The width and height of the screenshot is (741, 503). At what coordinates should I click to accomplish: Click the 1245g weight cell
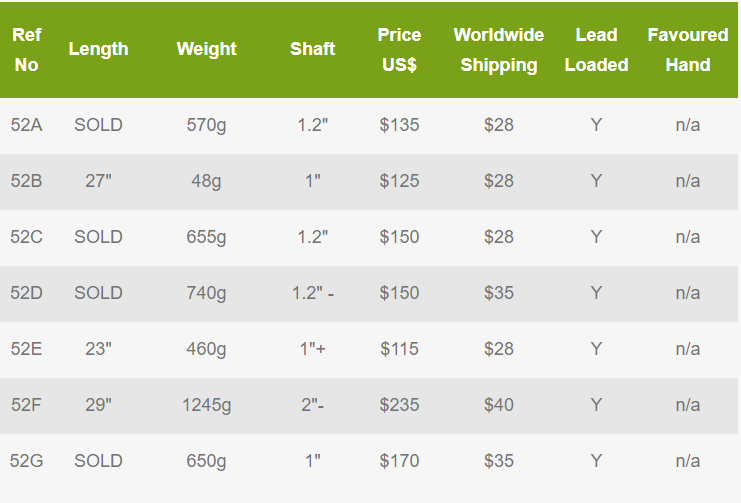click(x=207, y=405)
